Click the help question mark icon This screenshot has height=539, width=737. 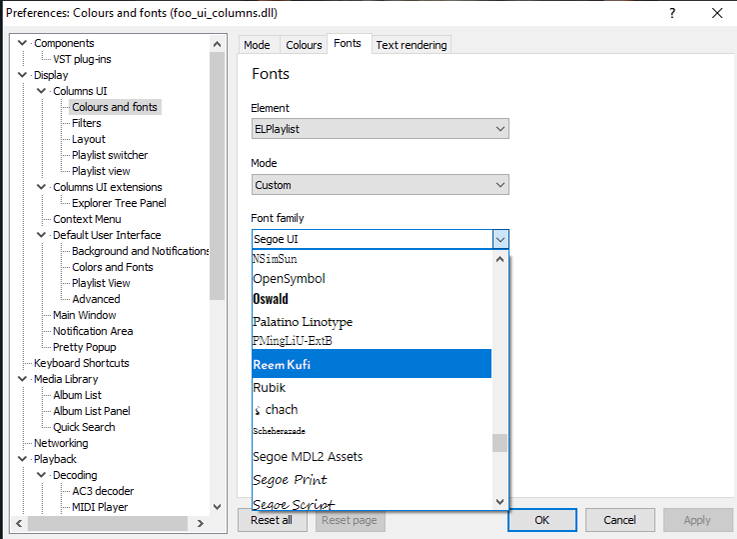coord(671,13)
